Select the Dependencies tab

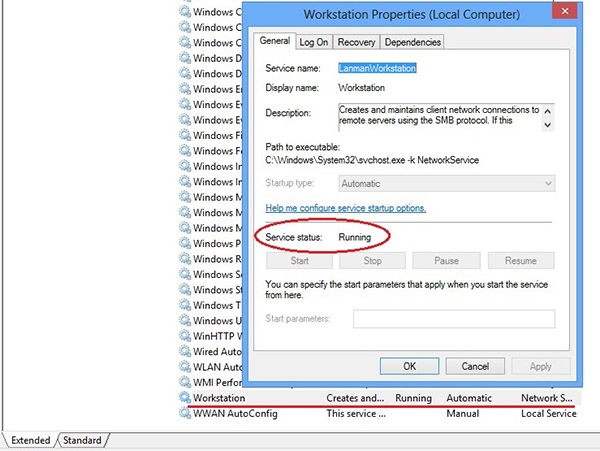[411, 42]
